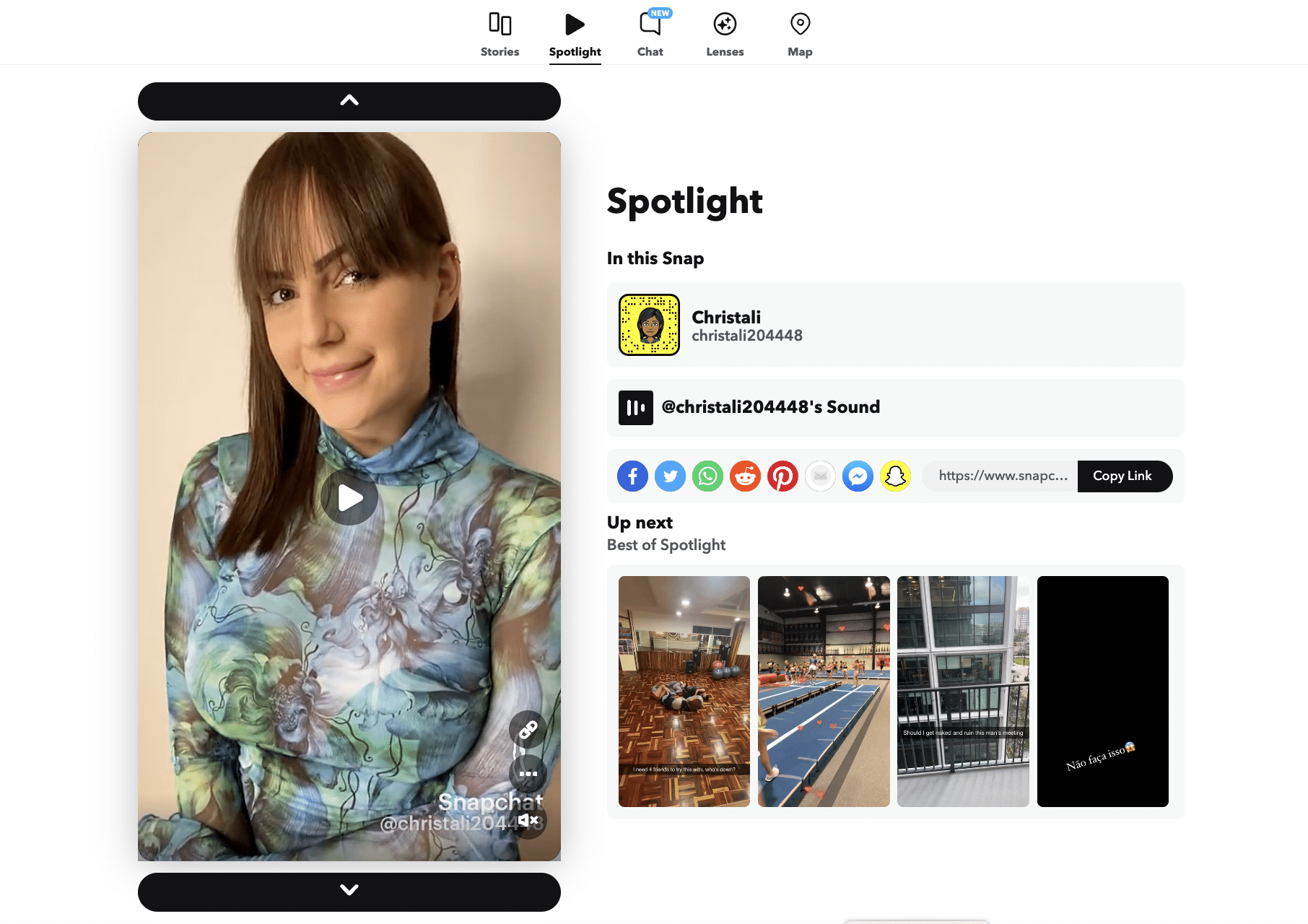1308x924 pixels.
Task: Share to Pinterest
Action: pyautogui.click(x=783, y=476)
